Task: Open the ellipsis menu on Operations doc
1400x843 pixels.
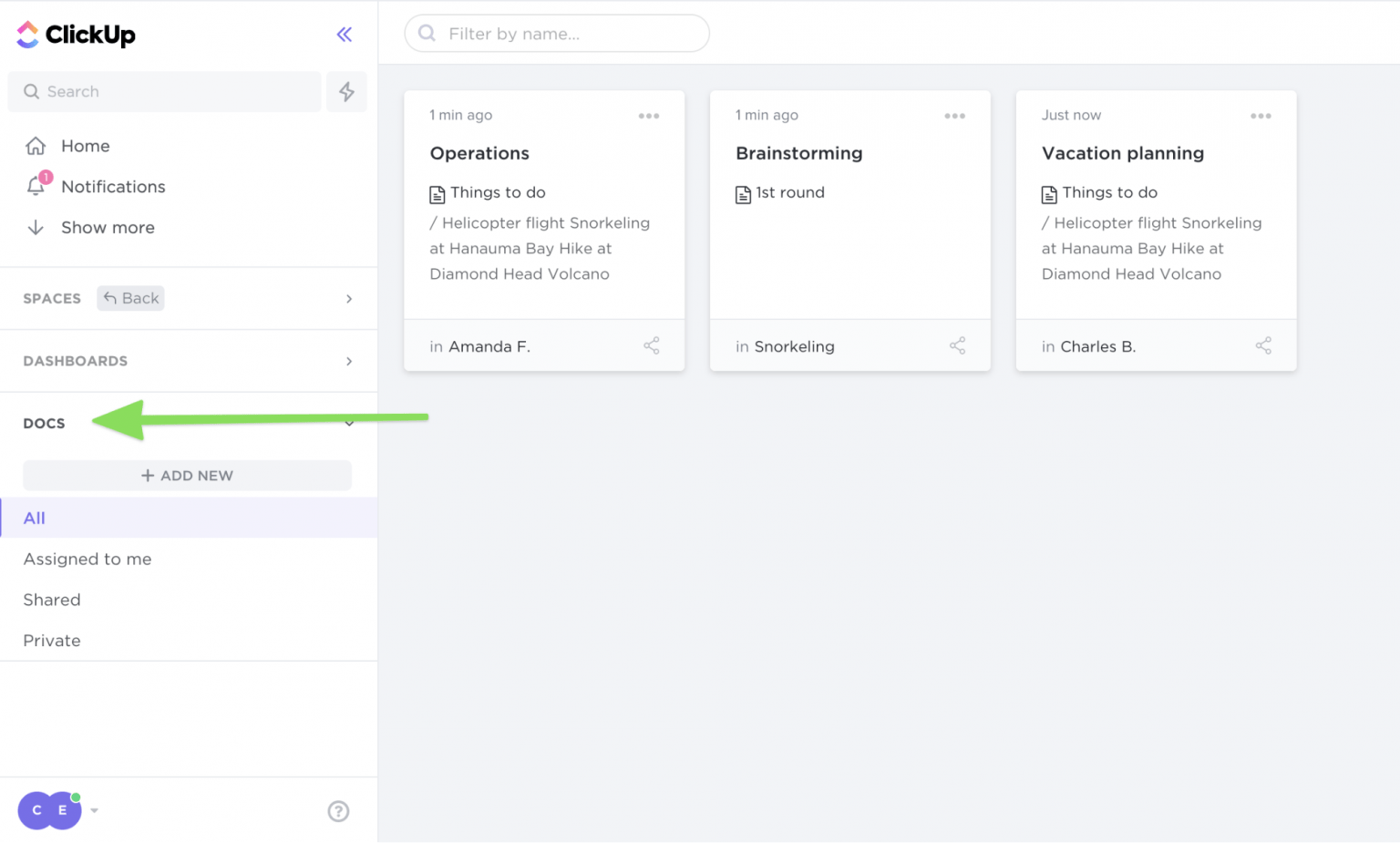Action: coord(649,115)
